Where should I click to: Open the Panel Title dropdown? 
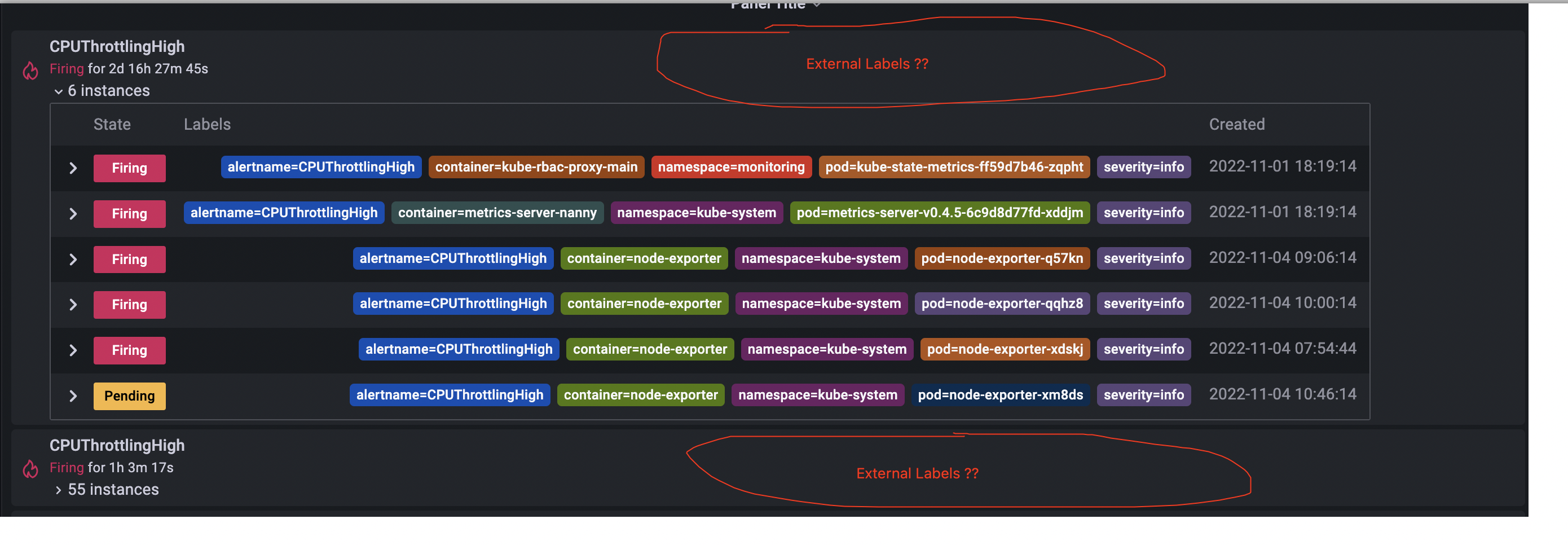pos(774,5)
